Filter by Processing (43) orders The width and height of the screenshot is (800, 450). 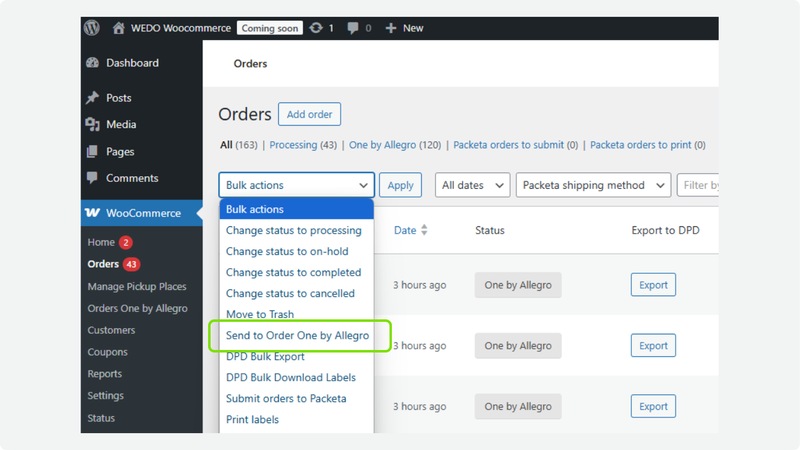303,145
